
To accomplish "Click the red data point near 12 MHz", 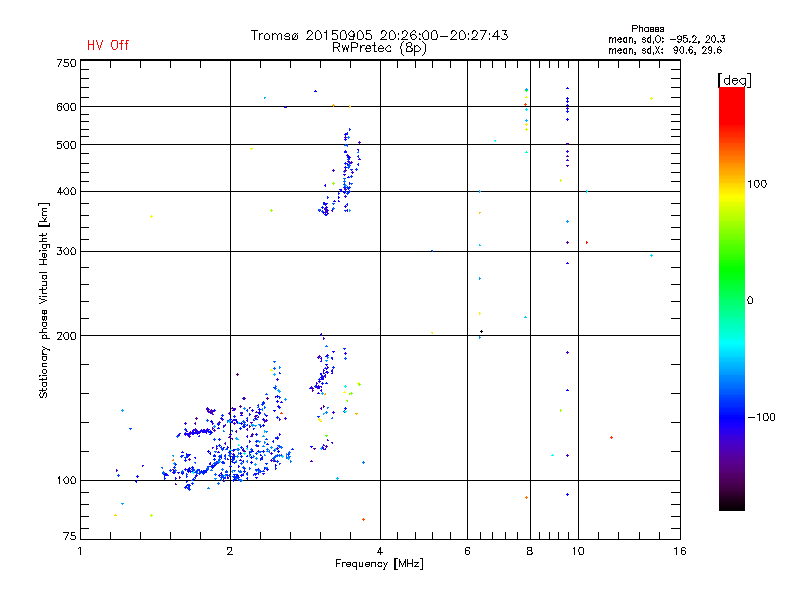I will pos(611,437).
